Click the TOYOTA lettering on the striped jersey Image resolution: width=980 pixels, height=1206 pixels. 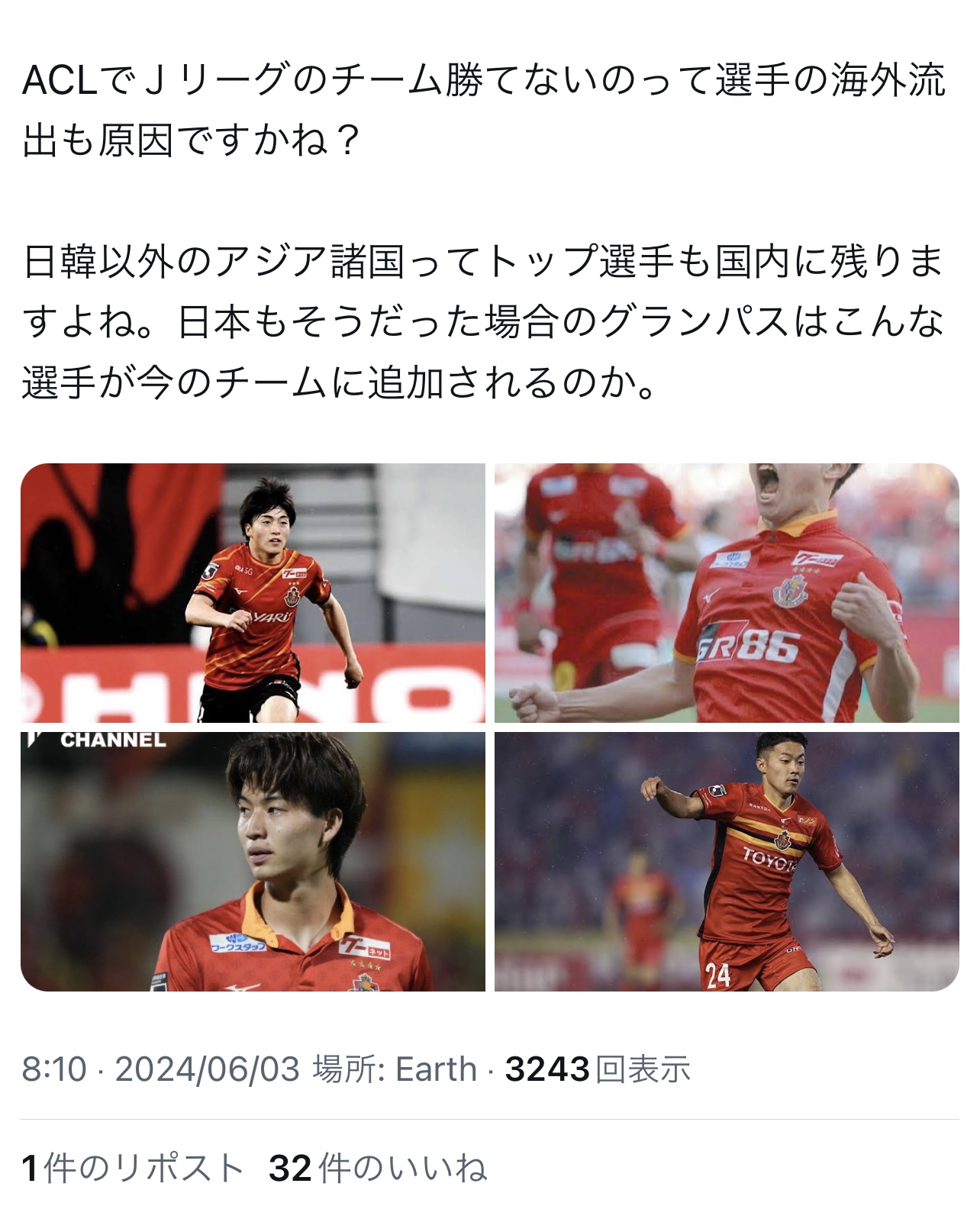pyautogui.click(x=771, y=860)
